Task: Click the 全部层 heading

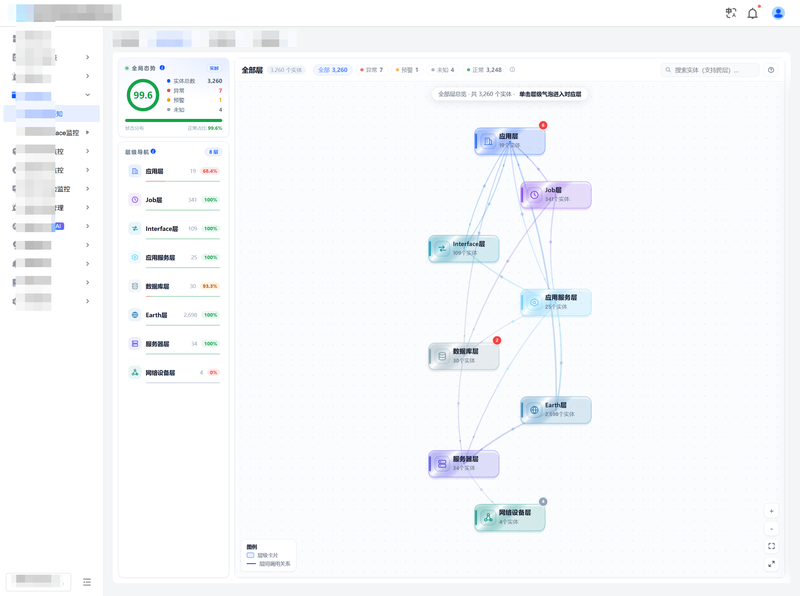Action: pyautogui.click(x=252, y=70)
